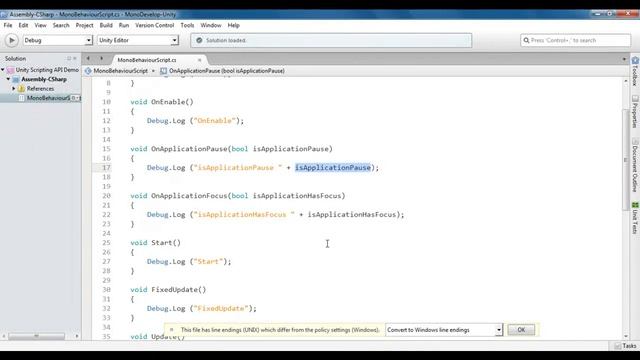This screenshot has height=360, width=640.
Task: Close the Solution pad
Action: coord(75,58)
